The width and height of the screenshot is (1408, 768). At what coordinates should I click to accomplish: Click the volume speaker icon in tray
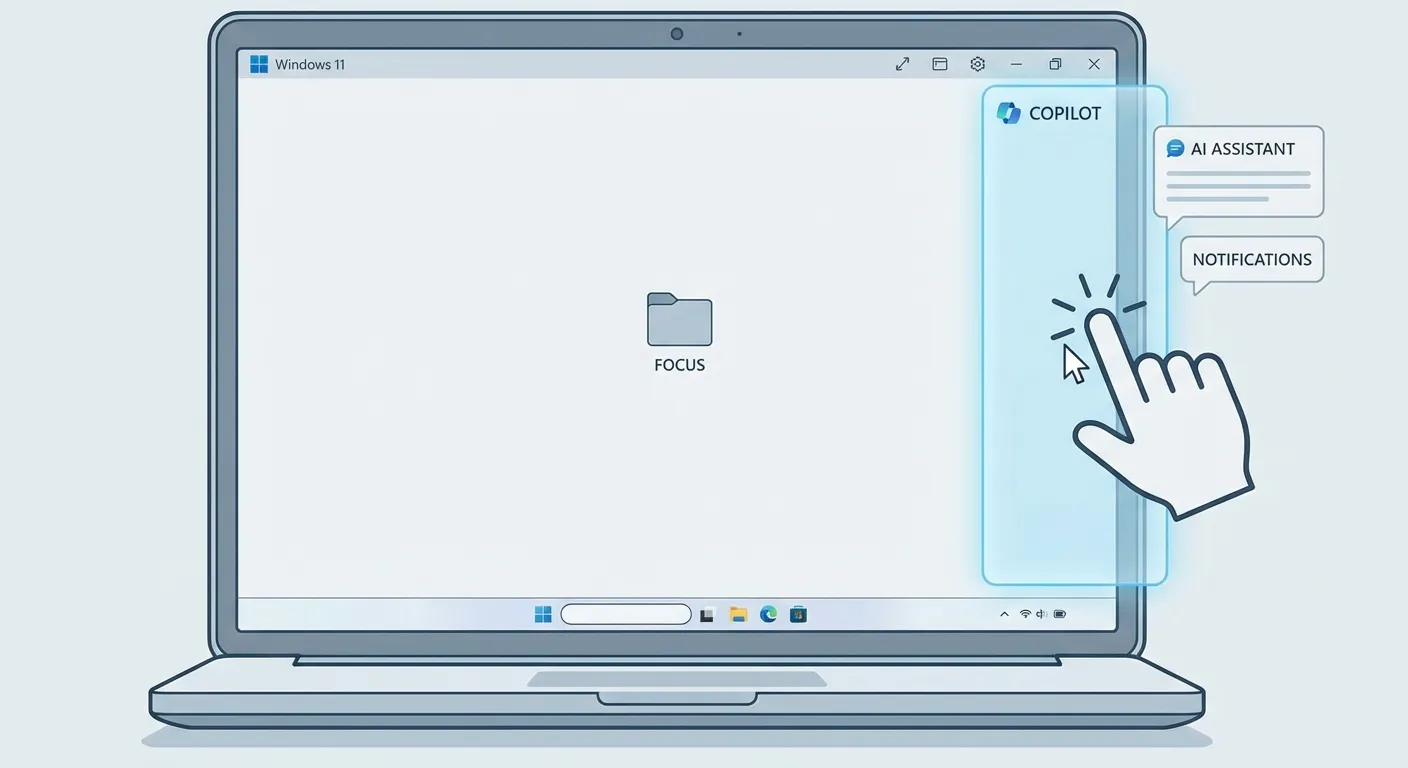(x=1042, y=614)
